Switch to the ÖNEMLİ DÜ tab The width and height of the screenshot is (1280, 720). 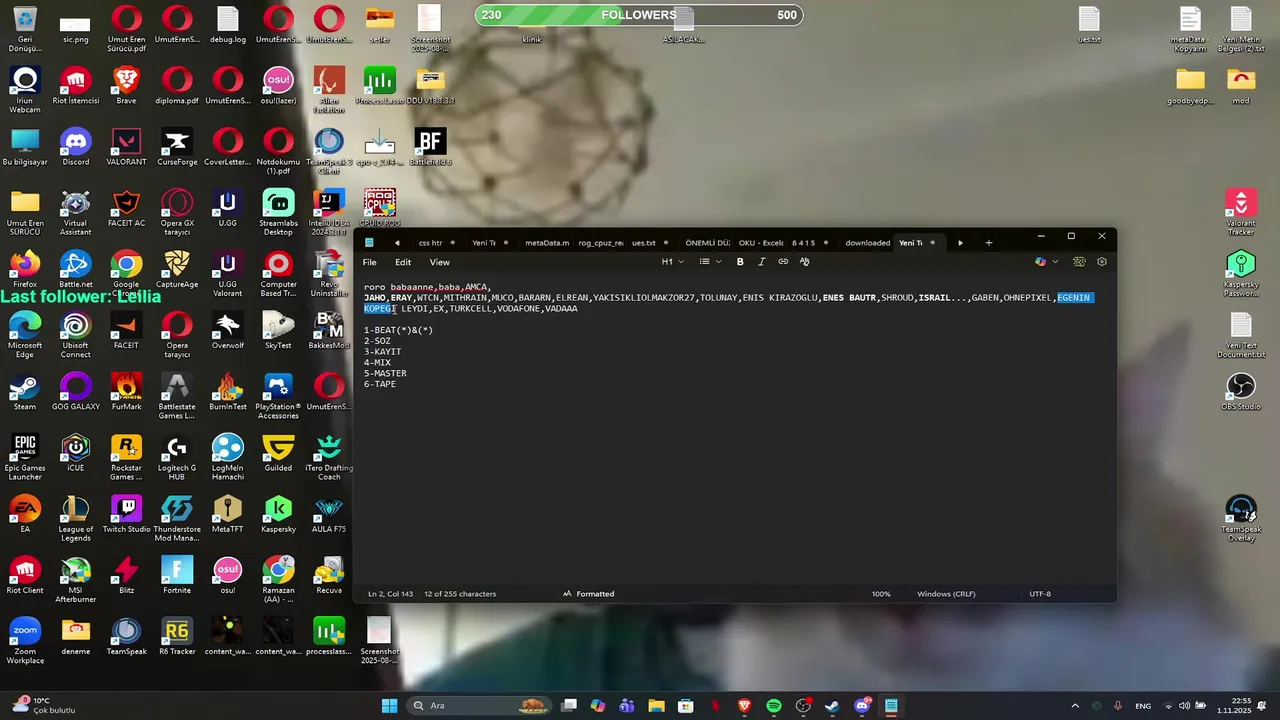pos(707,243)
